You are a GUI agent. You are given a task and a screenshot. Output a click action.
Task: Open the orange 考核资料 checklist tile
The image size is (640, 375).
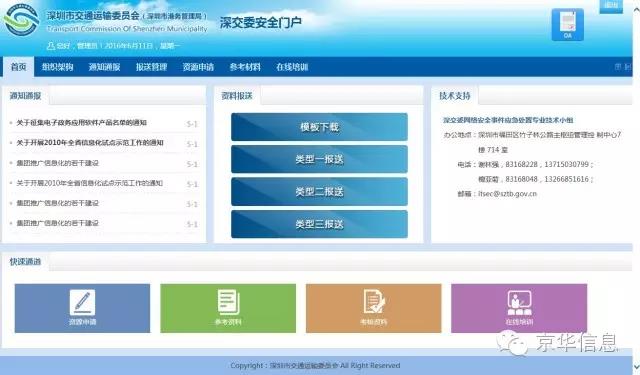coord(373,308)
